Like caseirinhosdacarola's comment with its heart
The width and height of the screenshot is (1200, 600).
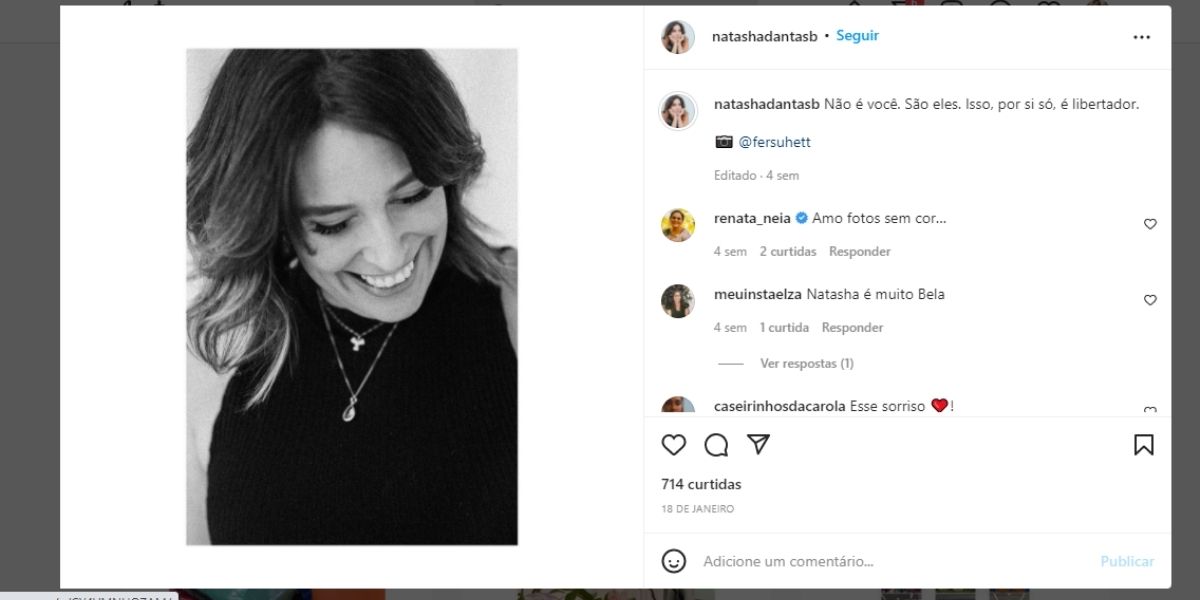click(1150, 411)
